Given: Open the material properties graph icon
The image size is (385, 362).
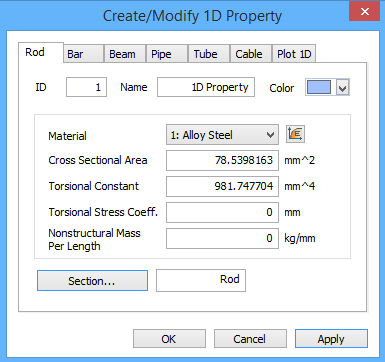Looking at the screenshot, I should point(295,134).
